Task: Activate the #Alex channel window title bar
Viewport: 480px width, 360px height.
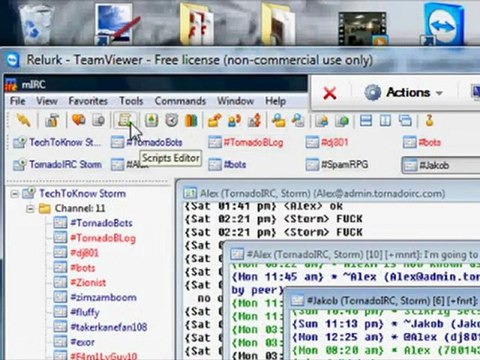Action: pos(353,255)
